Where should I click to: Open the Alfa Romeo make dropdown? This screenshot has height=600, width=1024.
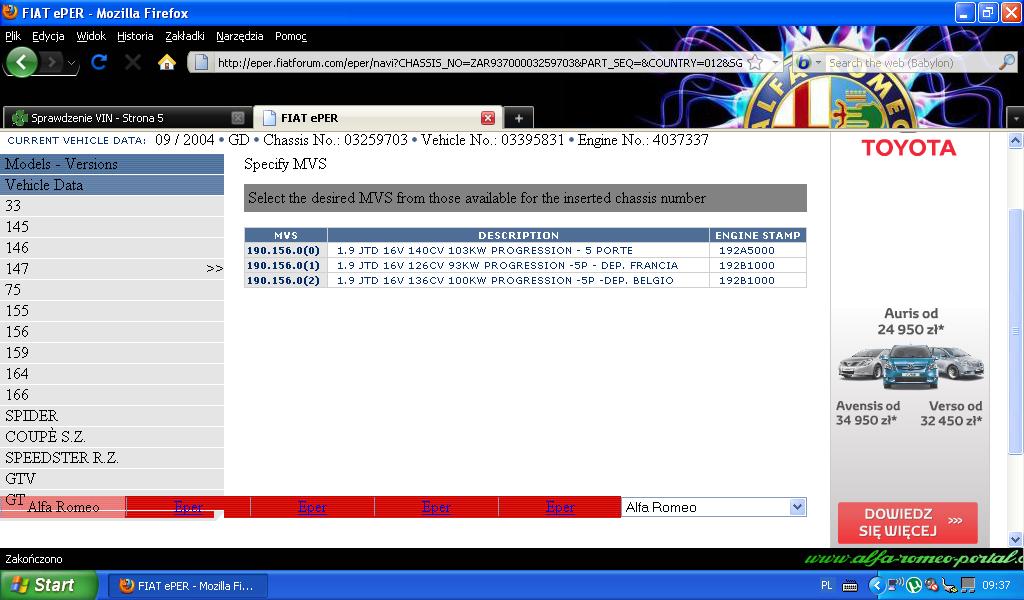point(714,507)
